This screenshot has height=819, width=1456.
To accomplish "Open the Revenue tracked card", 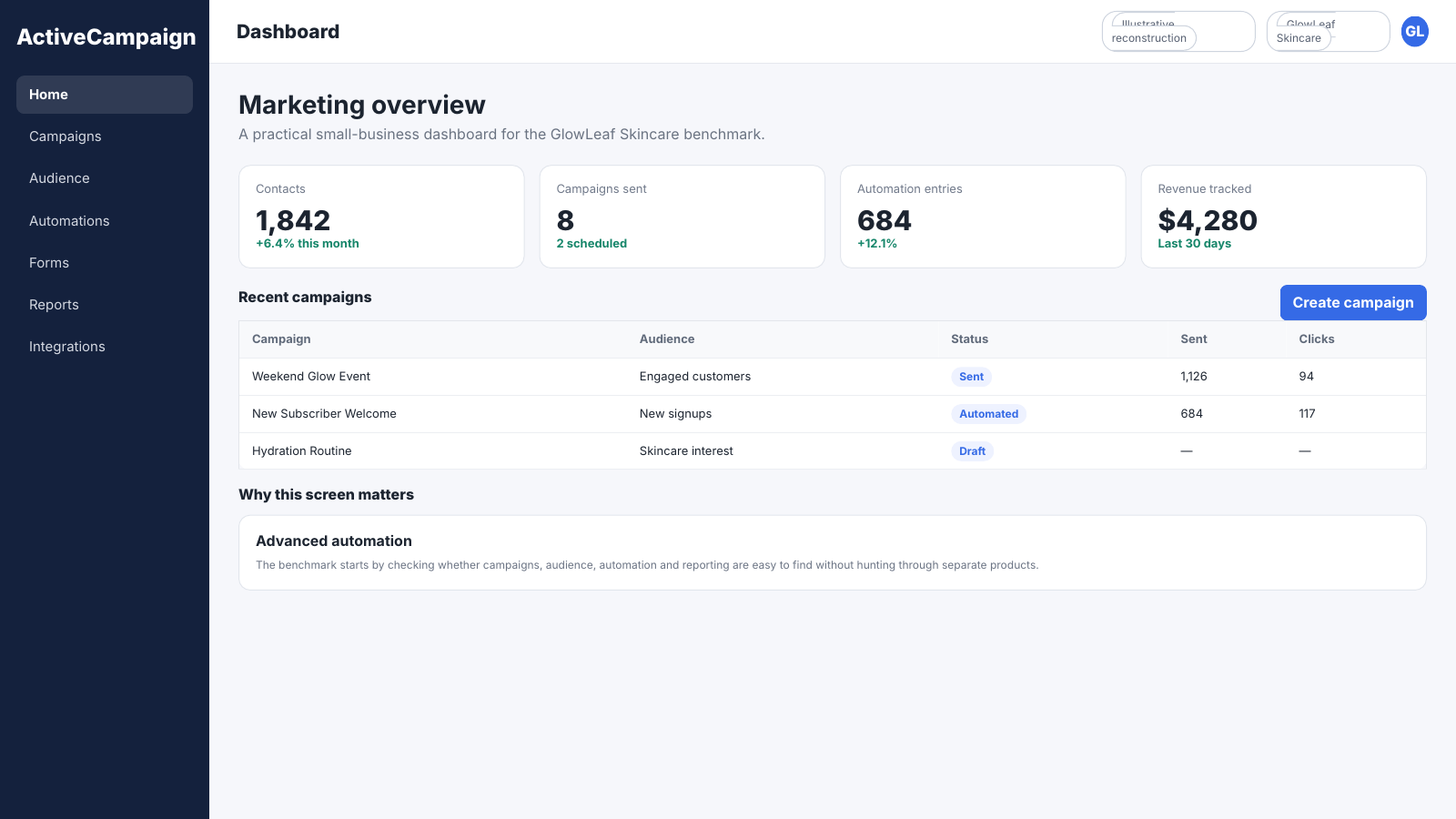I will 1284,217.
